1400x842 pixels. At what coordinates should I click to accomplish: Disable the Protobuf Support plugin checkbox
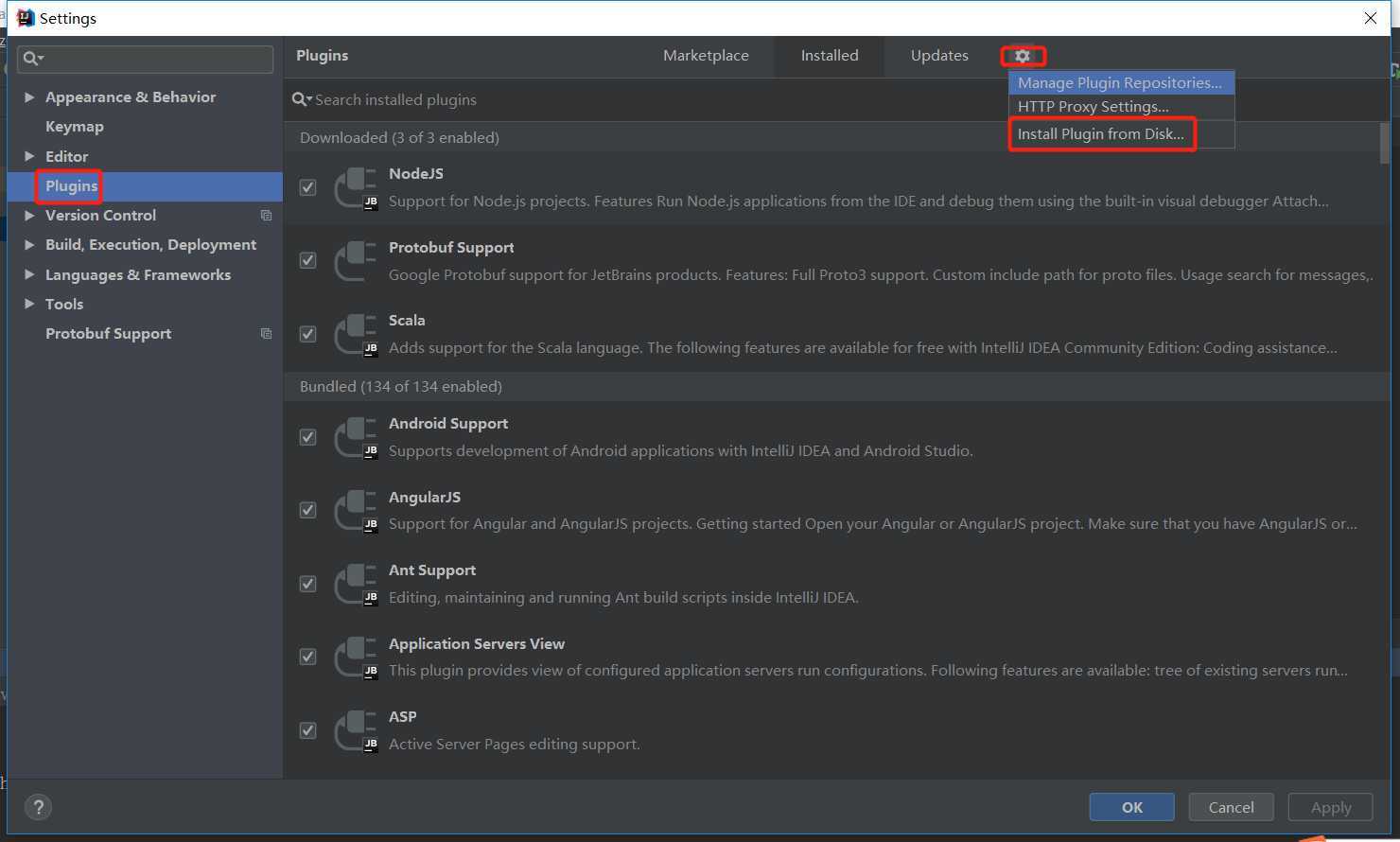(x=307, y=260)
